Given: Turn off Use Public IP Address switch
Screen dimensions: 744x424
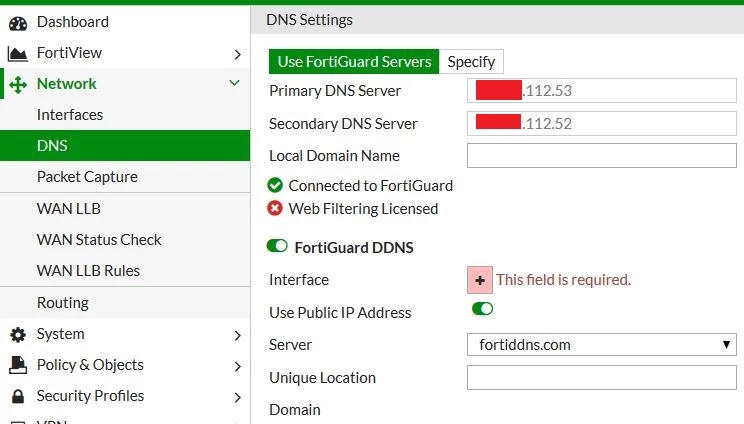Looking at the screenshot, I should tap(483, 309).
